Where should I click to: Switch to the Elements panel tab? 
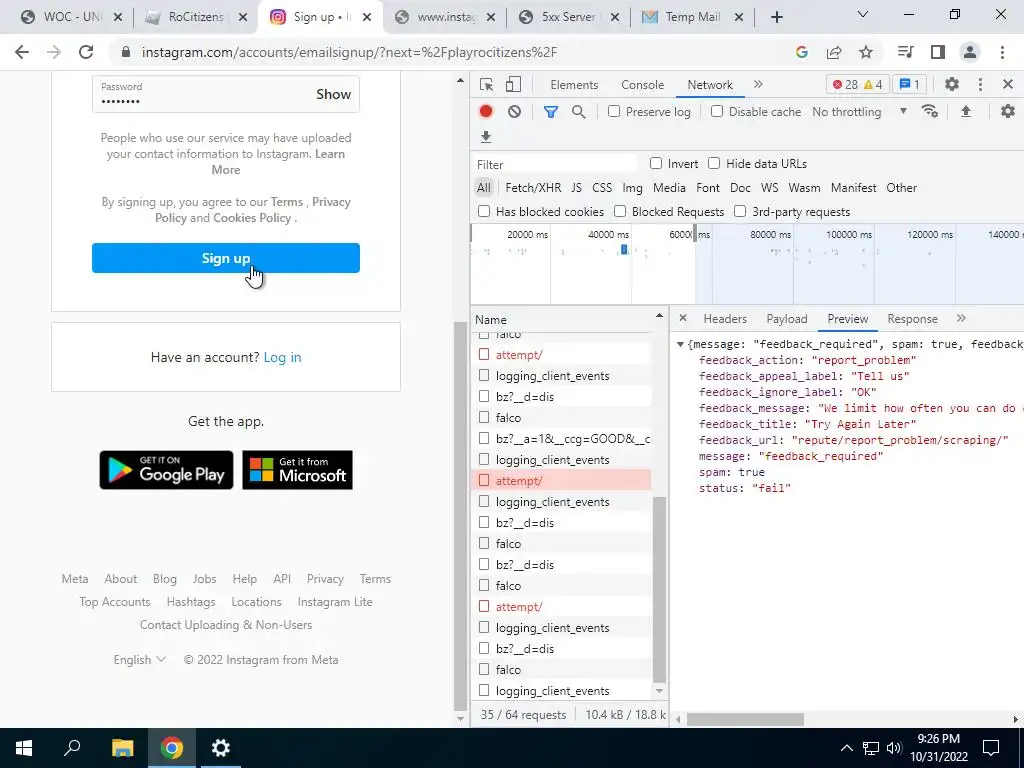[574, 85]
